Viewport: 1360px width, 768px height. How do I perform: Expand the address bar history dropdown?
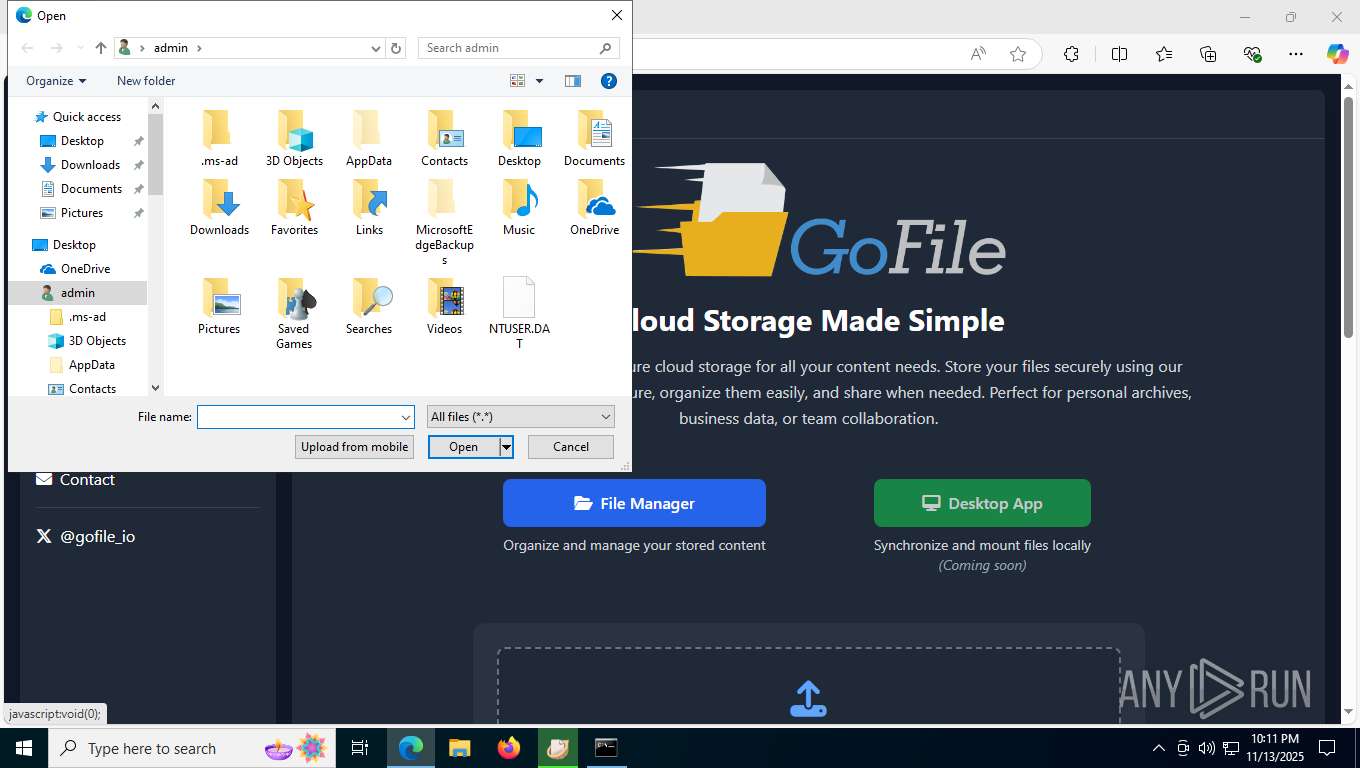376,48
